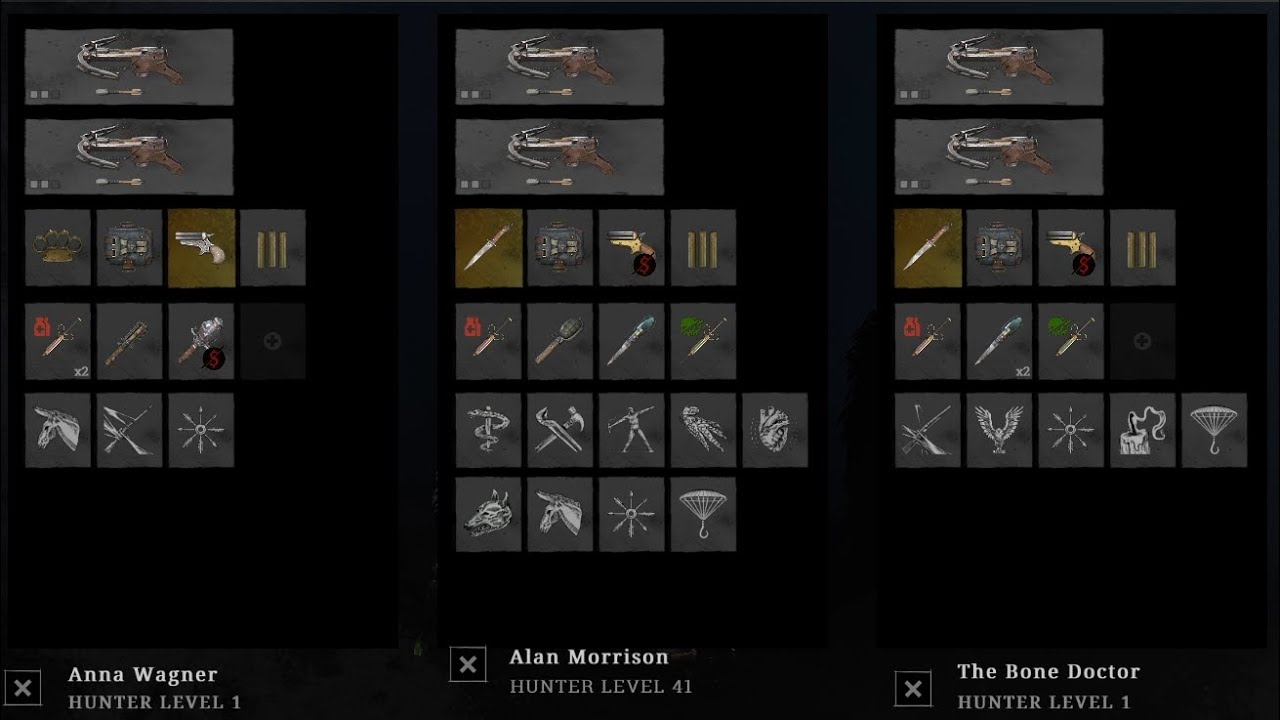Remove Anna Wagner with the X button
The height and width of the screenshot is (720, 1280).
point(23,688)
